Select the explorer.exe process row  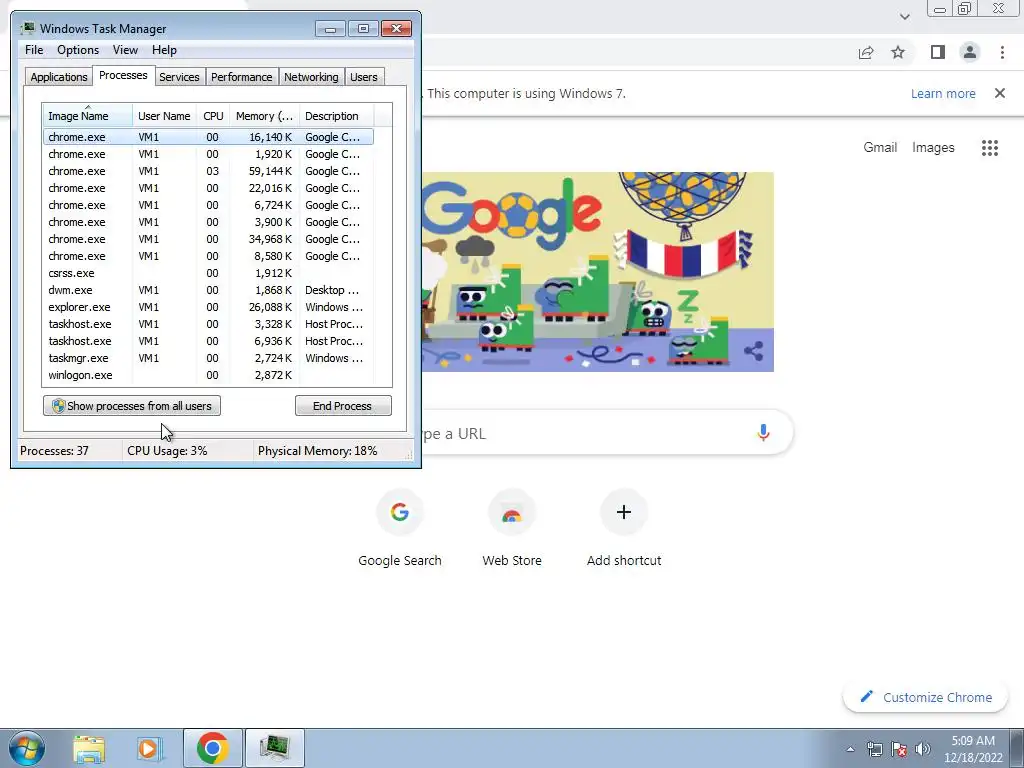(x=209, y=307)
